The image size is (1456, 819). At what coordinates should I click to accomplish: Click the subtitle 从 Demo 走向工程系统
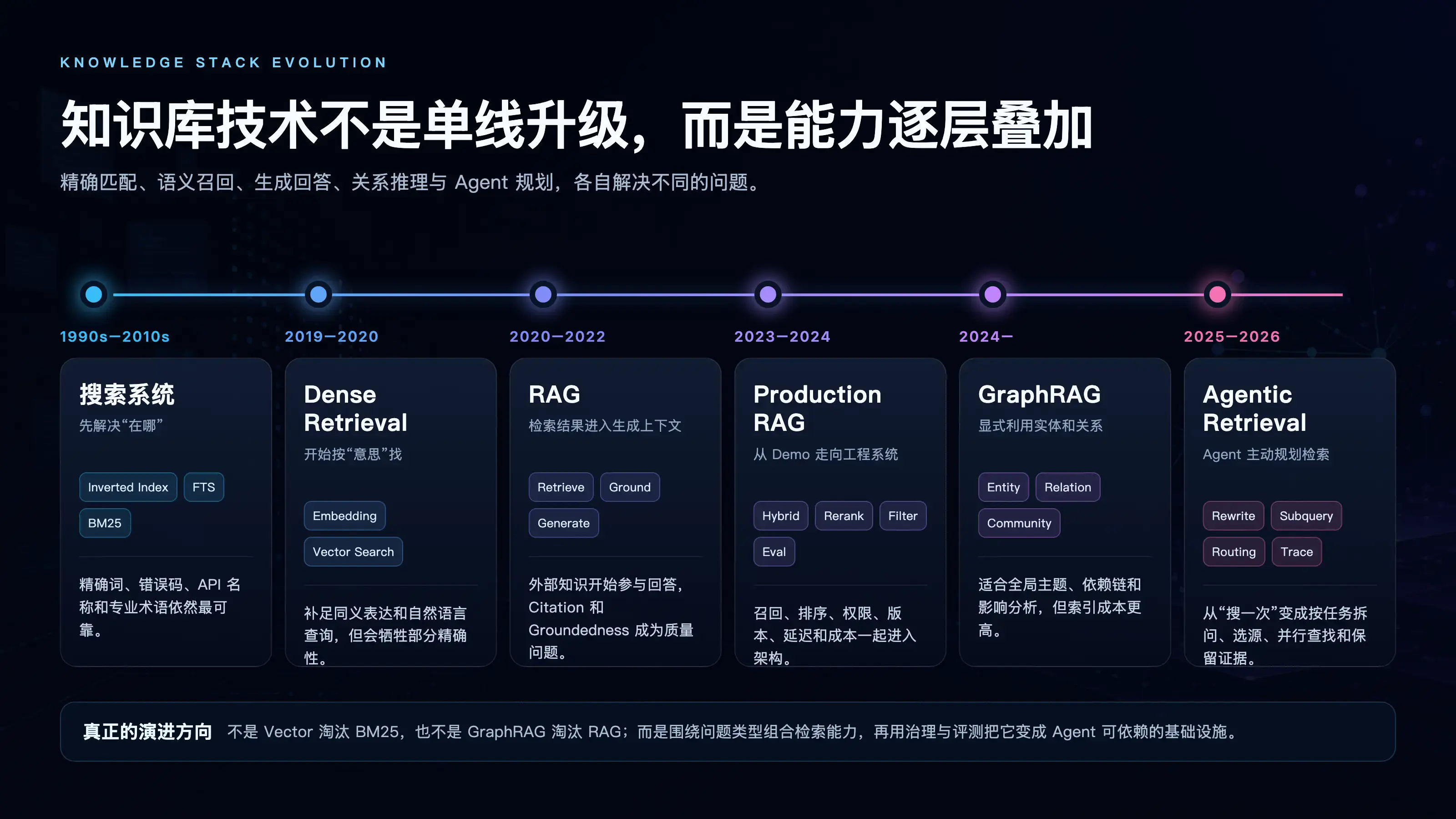(x=825, y=455)
